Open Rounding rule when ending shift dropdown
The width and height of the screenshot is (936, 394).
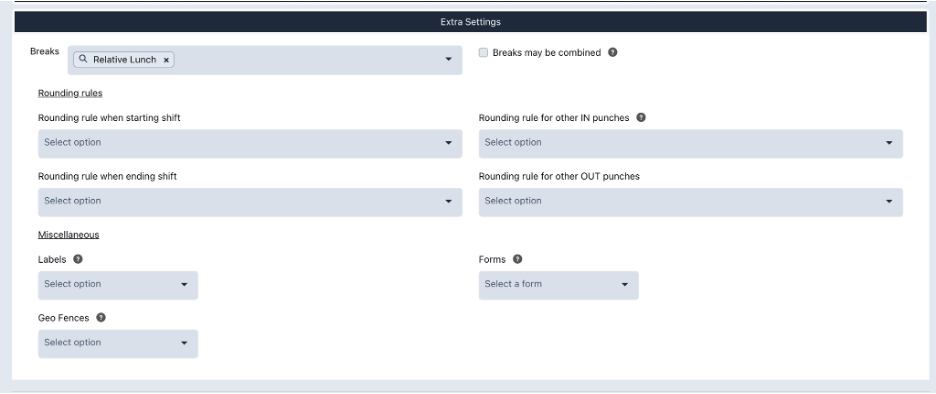(250, 202)
